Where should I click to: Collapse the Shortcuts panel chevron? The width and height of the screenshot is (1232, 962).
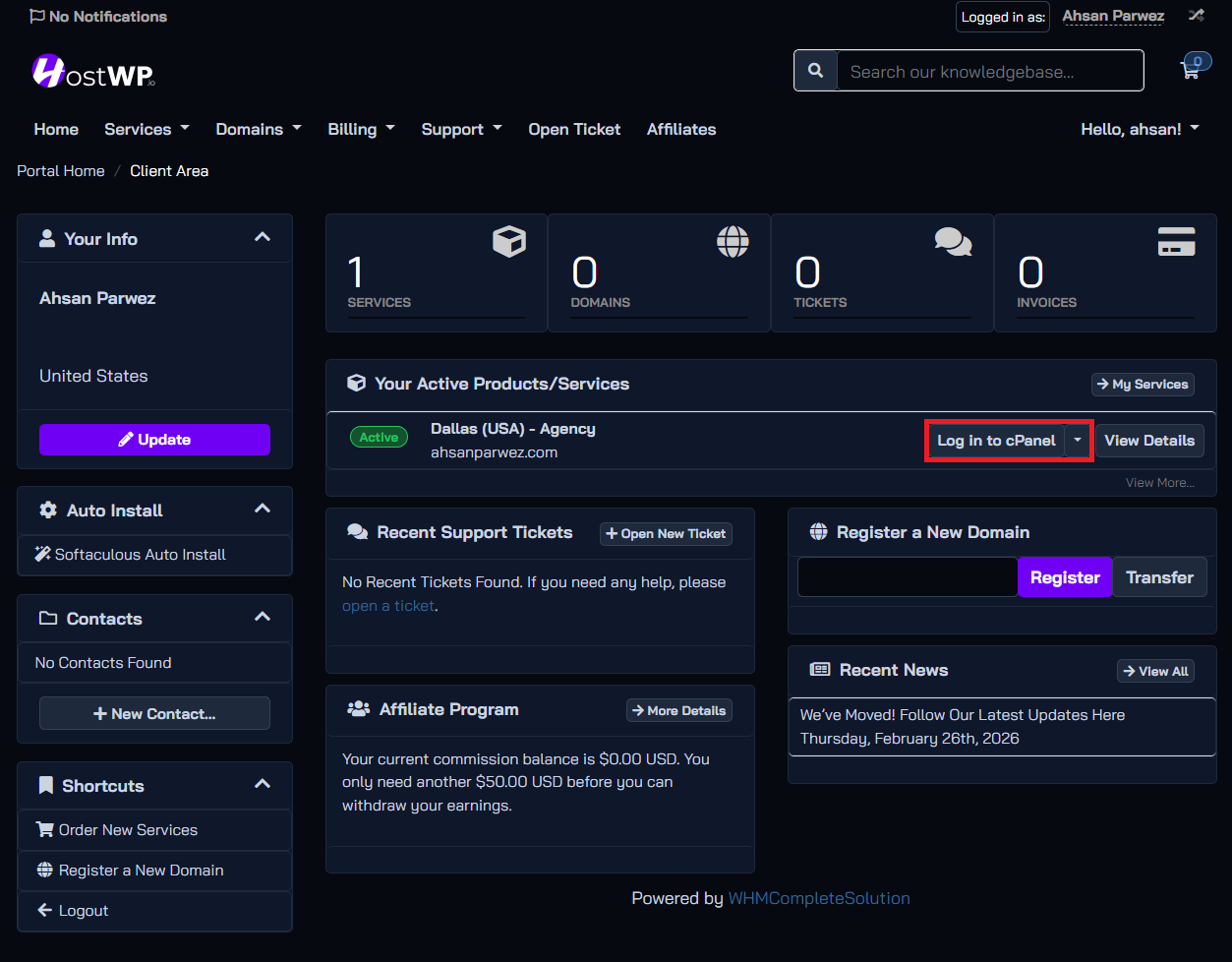pos(263,785)
